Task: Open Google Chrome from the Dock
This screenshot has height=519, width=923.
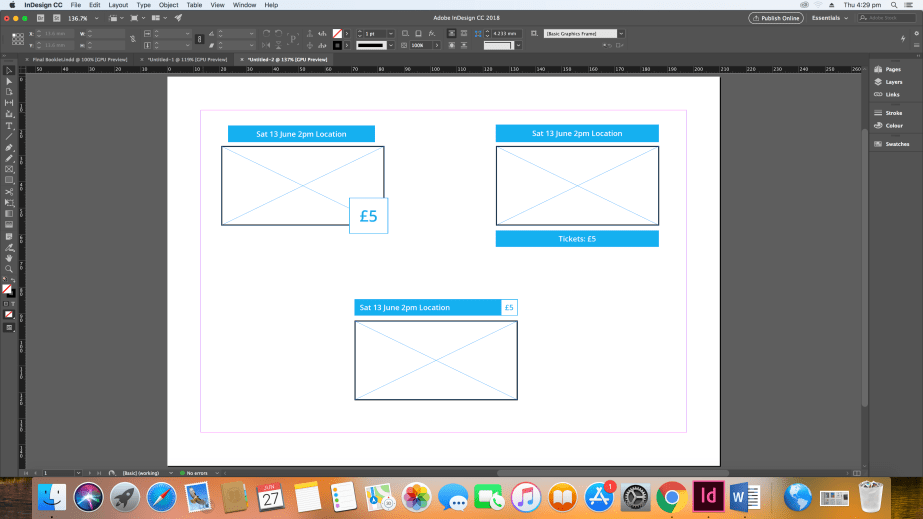Action: pos(672,497)
